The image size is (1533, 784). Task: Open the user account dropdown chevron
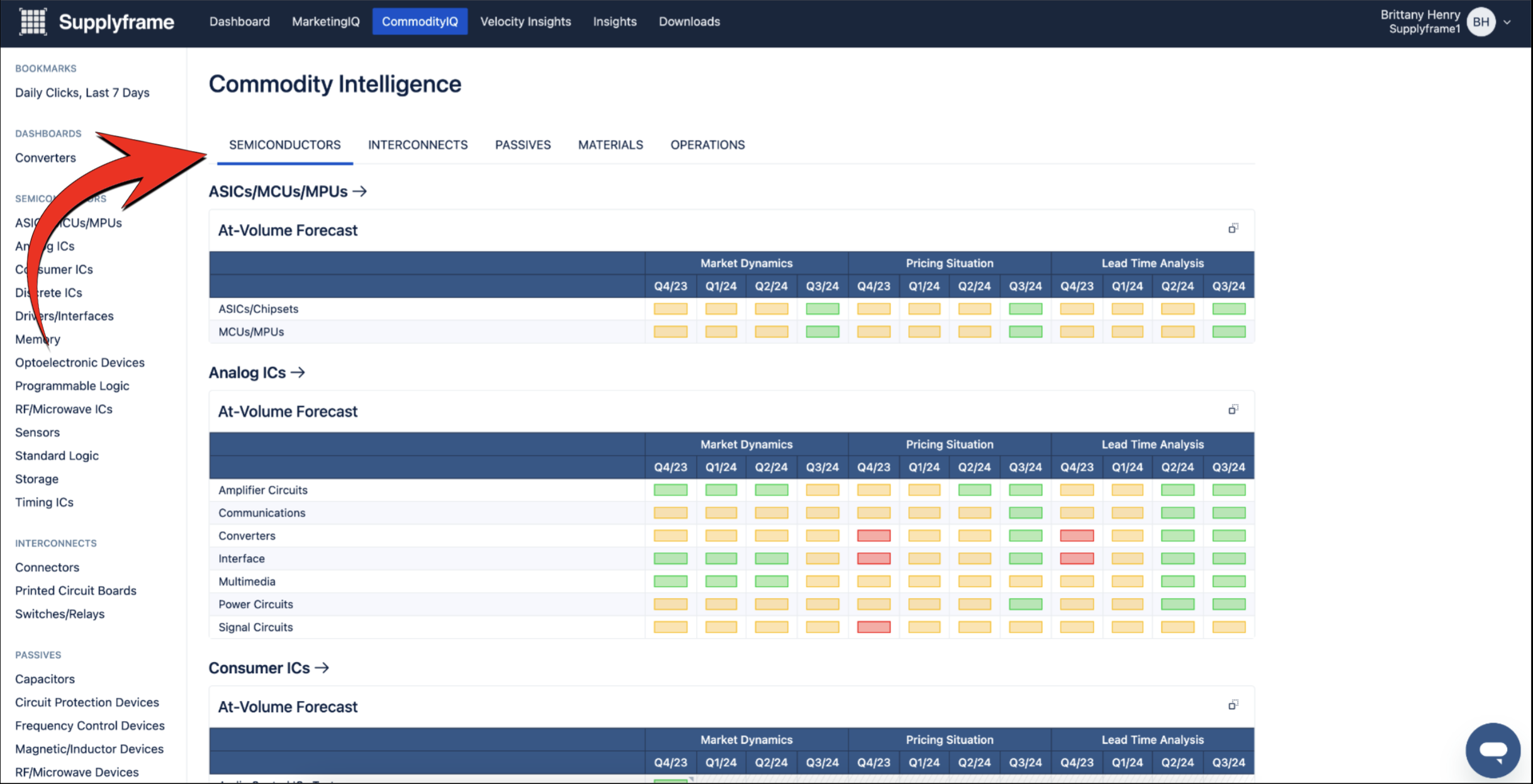pyautogui.click(x=1507, y=22)
